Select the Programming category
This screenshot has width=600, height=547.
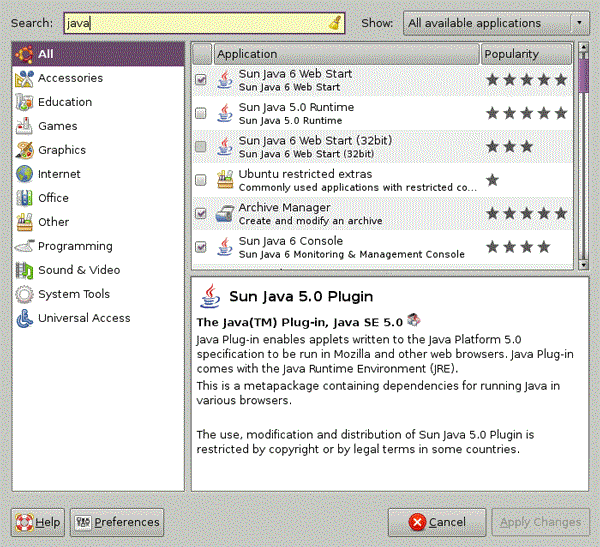pos(98,246)
